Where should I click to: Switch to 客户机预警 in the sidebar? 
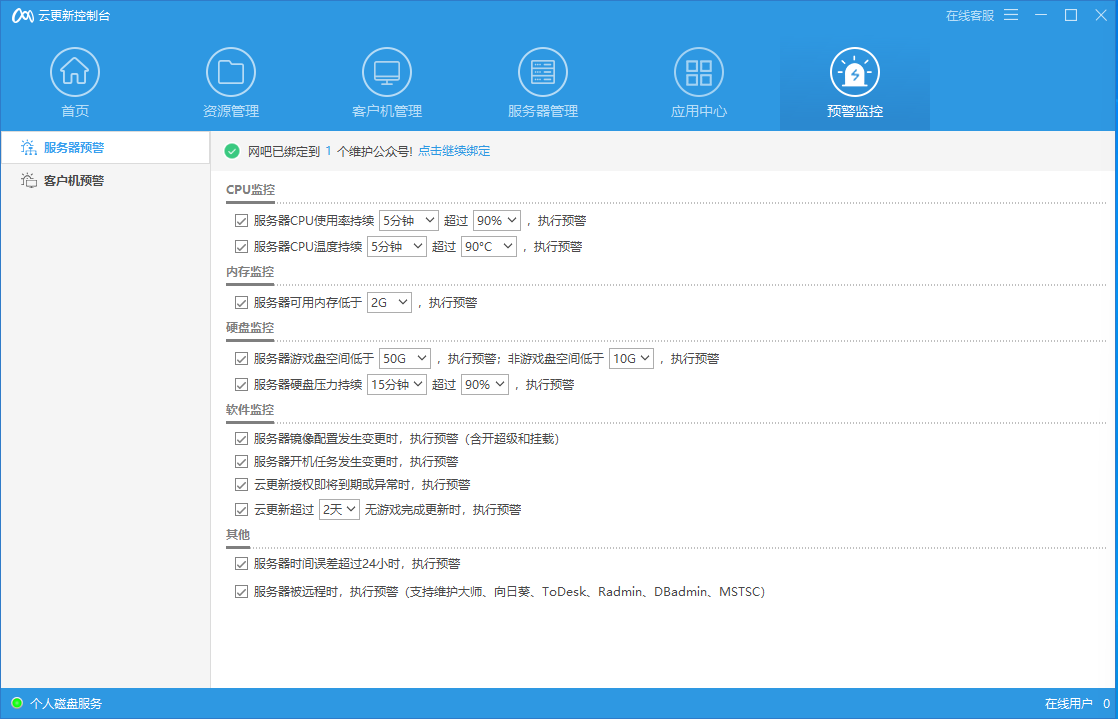click(70, 180)
